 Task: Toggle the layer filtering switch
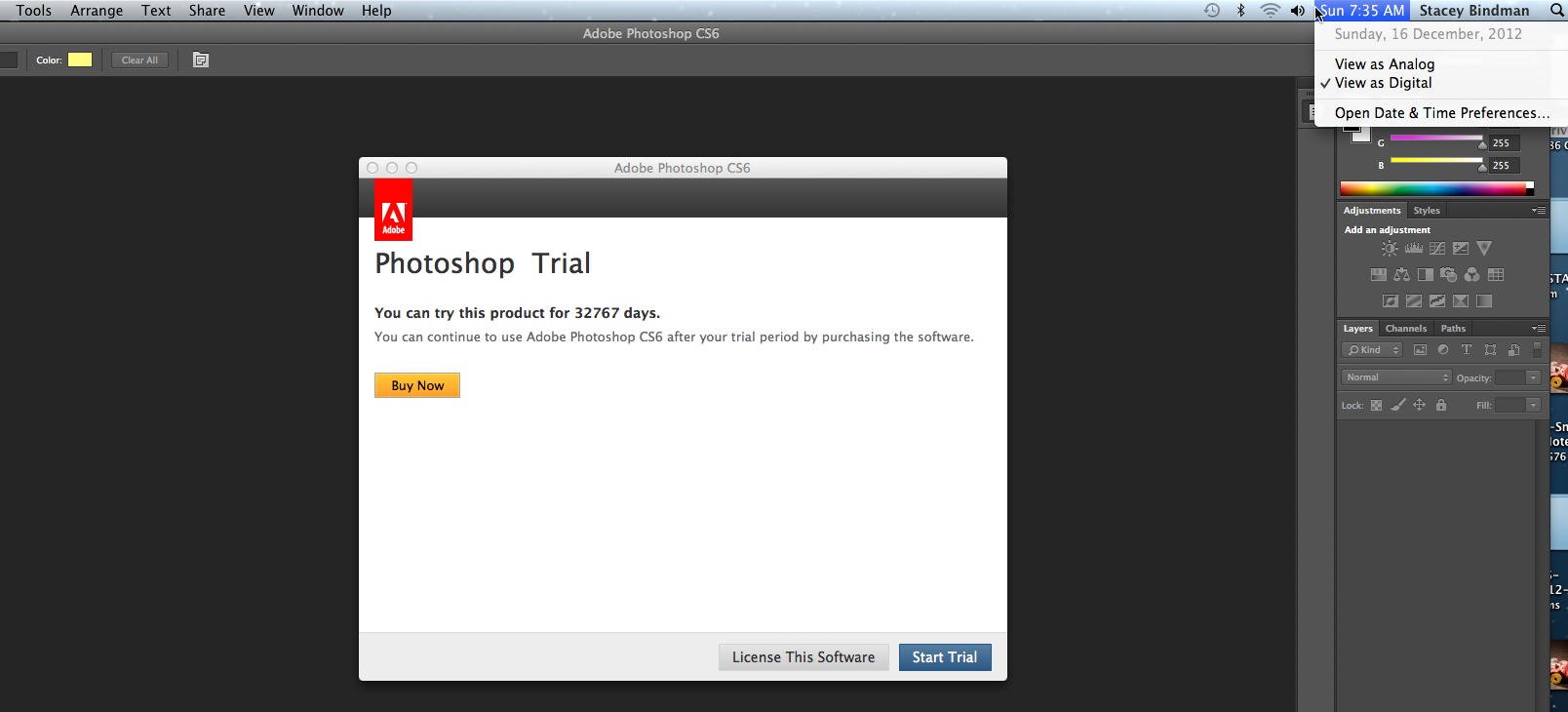pyautogui.click(x=1538, y=349)
